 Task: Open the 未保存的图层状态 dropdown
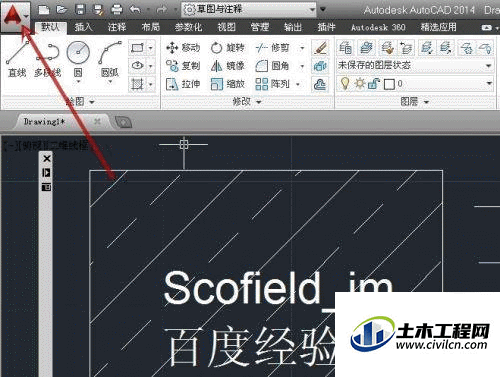click(x=488, y=65)
